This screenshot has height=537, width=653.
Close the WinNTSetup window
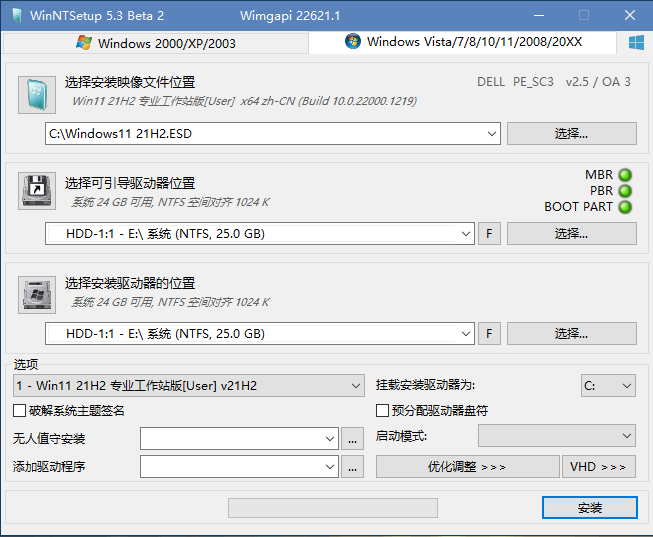point(630,15)
